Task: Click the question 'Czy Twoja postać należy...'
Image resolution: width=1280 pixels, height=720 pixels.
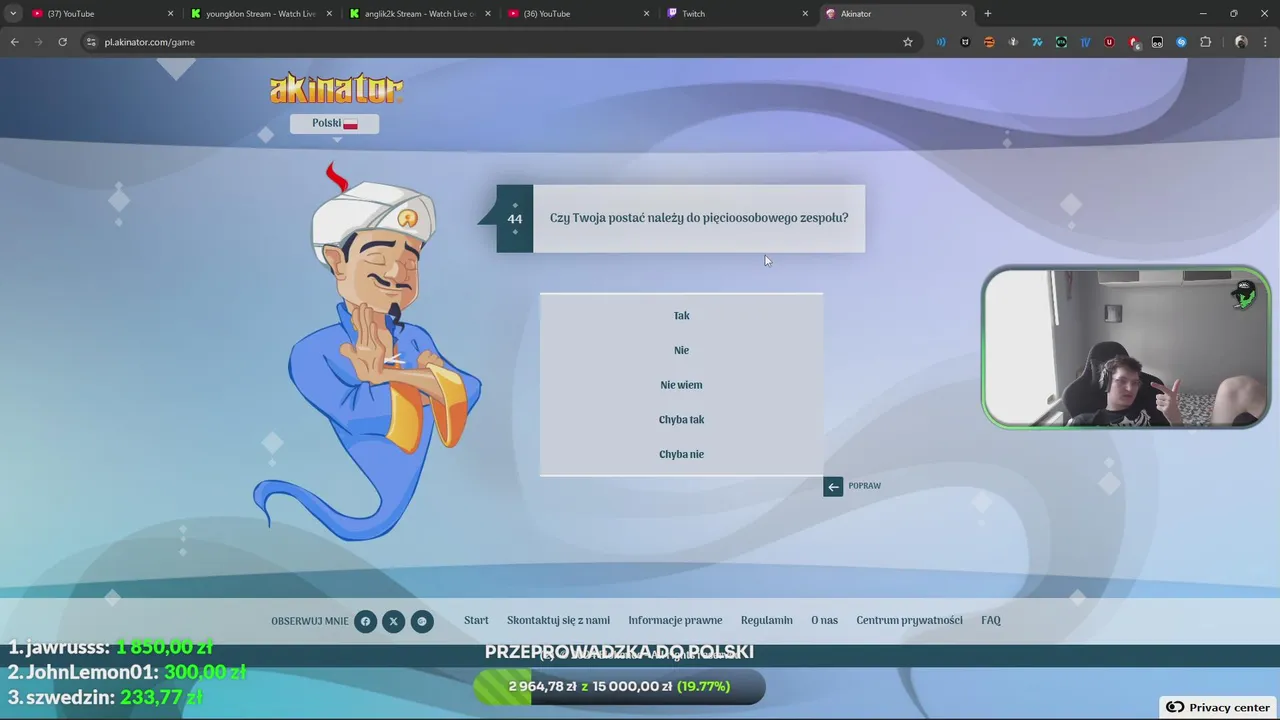Action: [699, 218]
